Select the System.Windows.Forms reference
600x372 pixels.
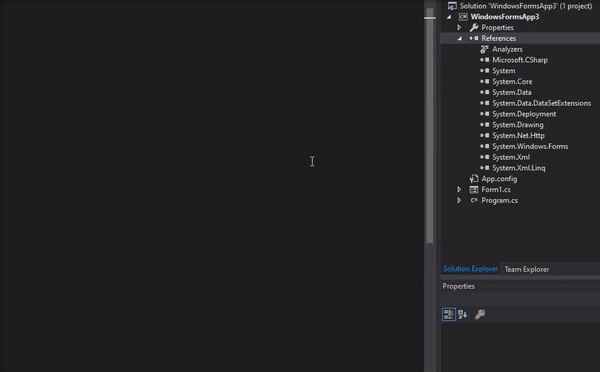point(530,146)
